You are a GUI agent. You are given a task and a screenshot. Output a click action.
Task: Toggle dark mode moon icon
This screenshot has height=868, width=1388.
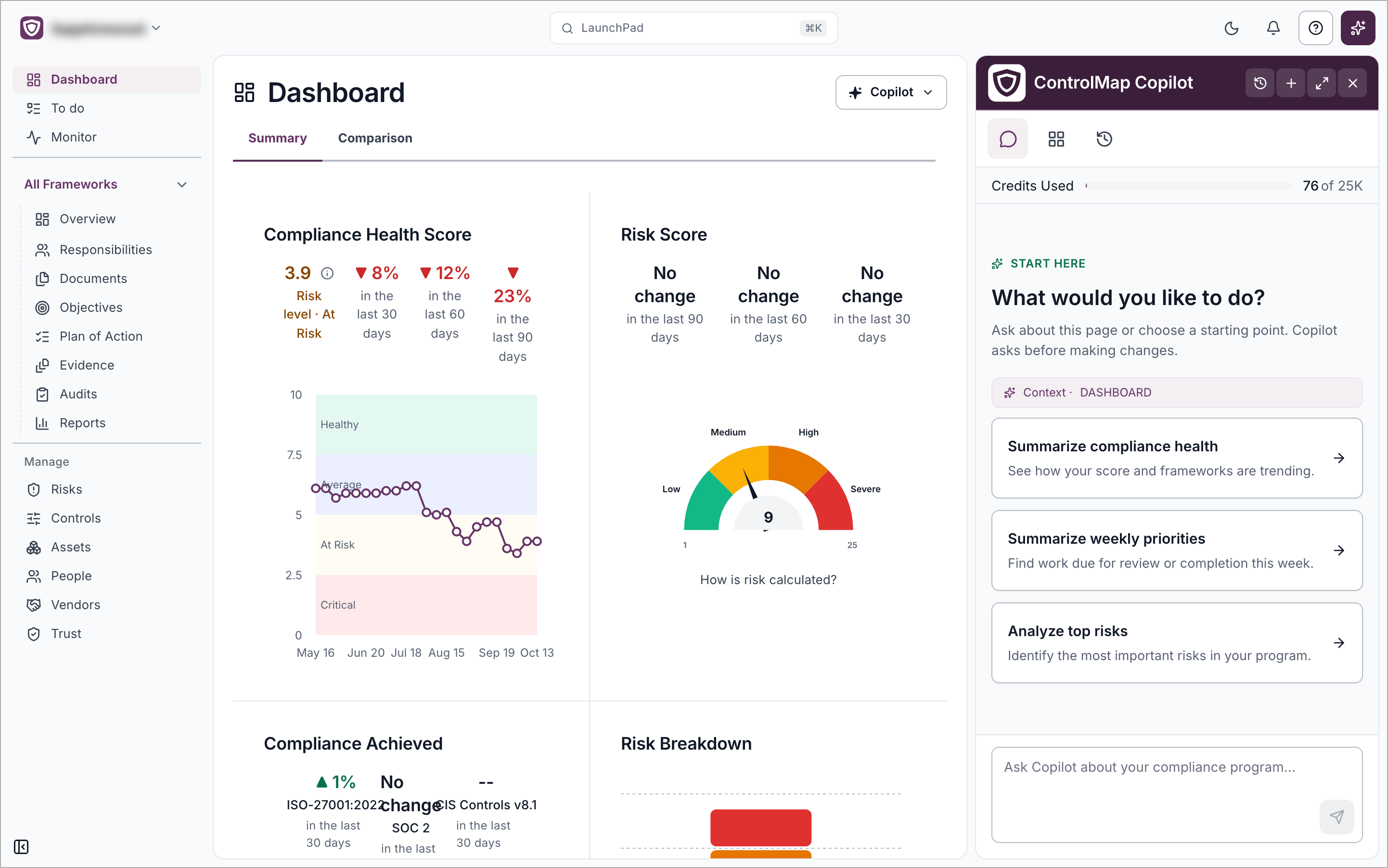point(1231,28)
